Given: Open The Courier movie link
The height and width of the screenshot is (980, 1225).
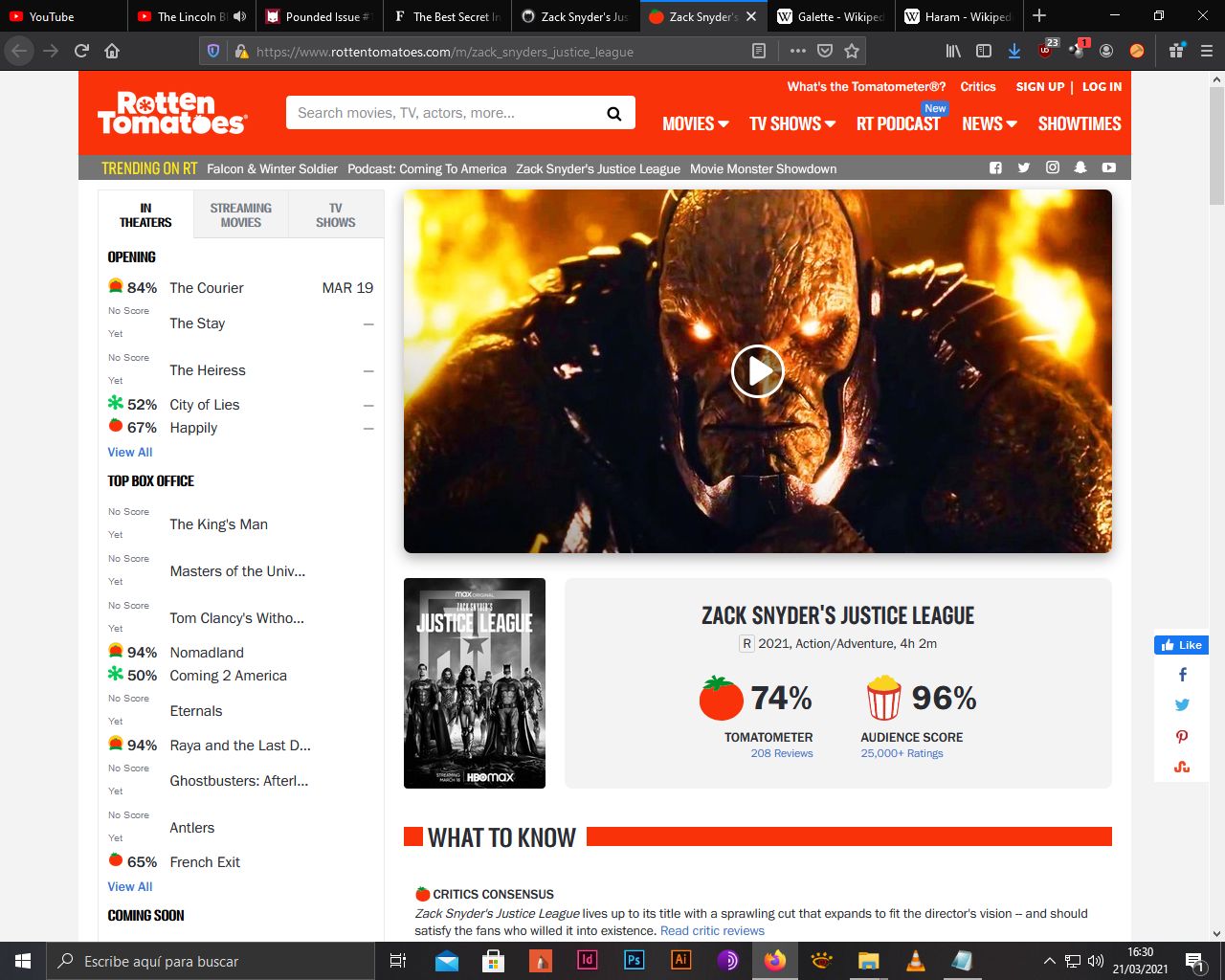Looking at the screenshot, I should click(x=207, y=288).
